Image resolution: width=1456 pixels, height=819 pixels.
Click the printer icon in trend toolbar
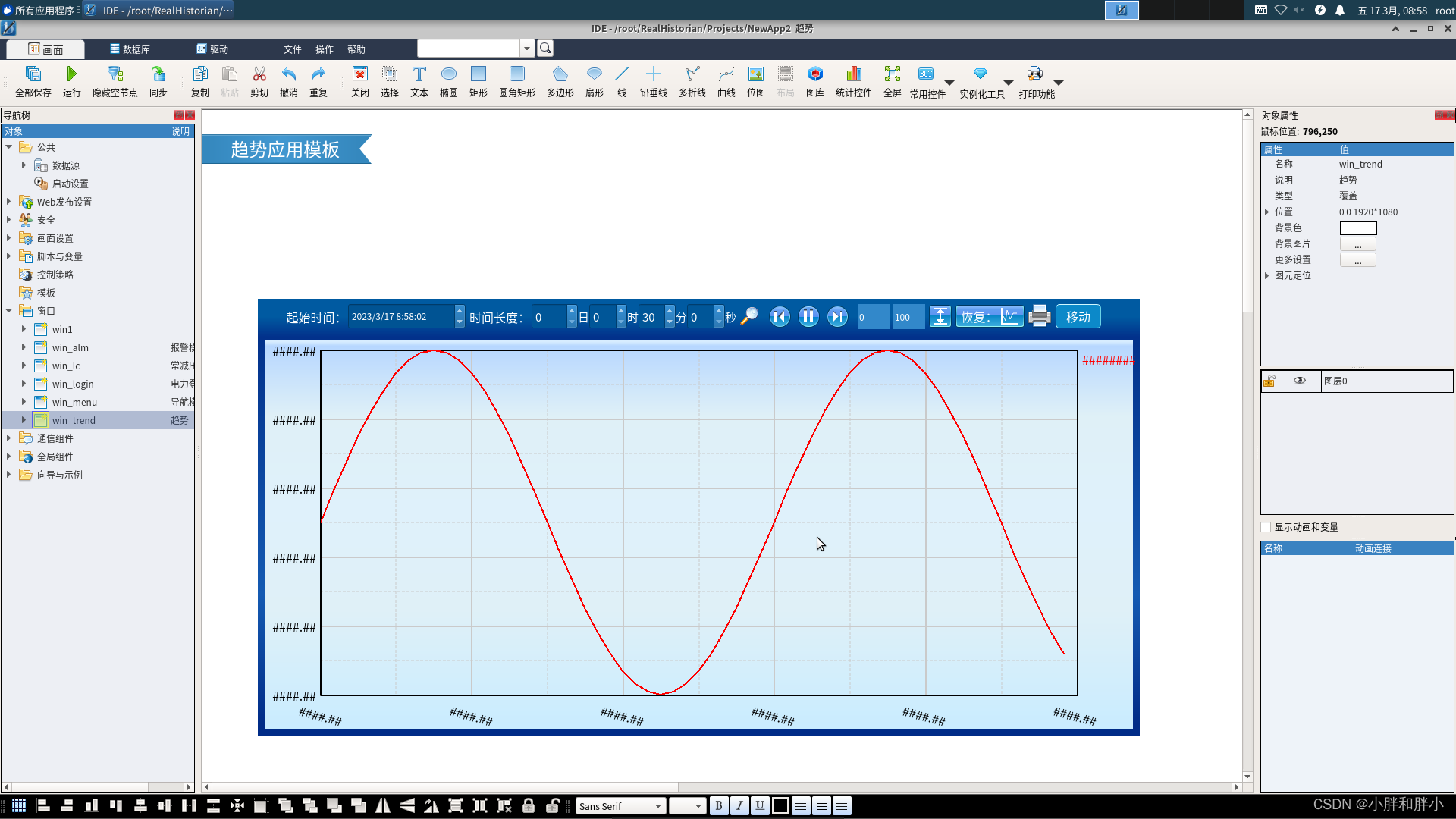(1039, 316)
